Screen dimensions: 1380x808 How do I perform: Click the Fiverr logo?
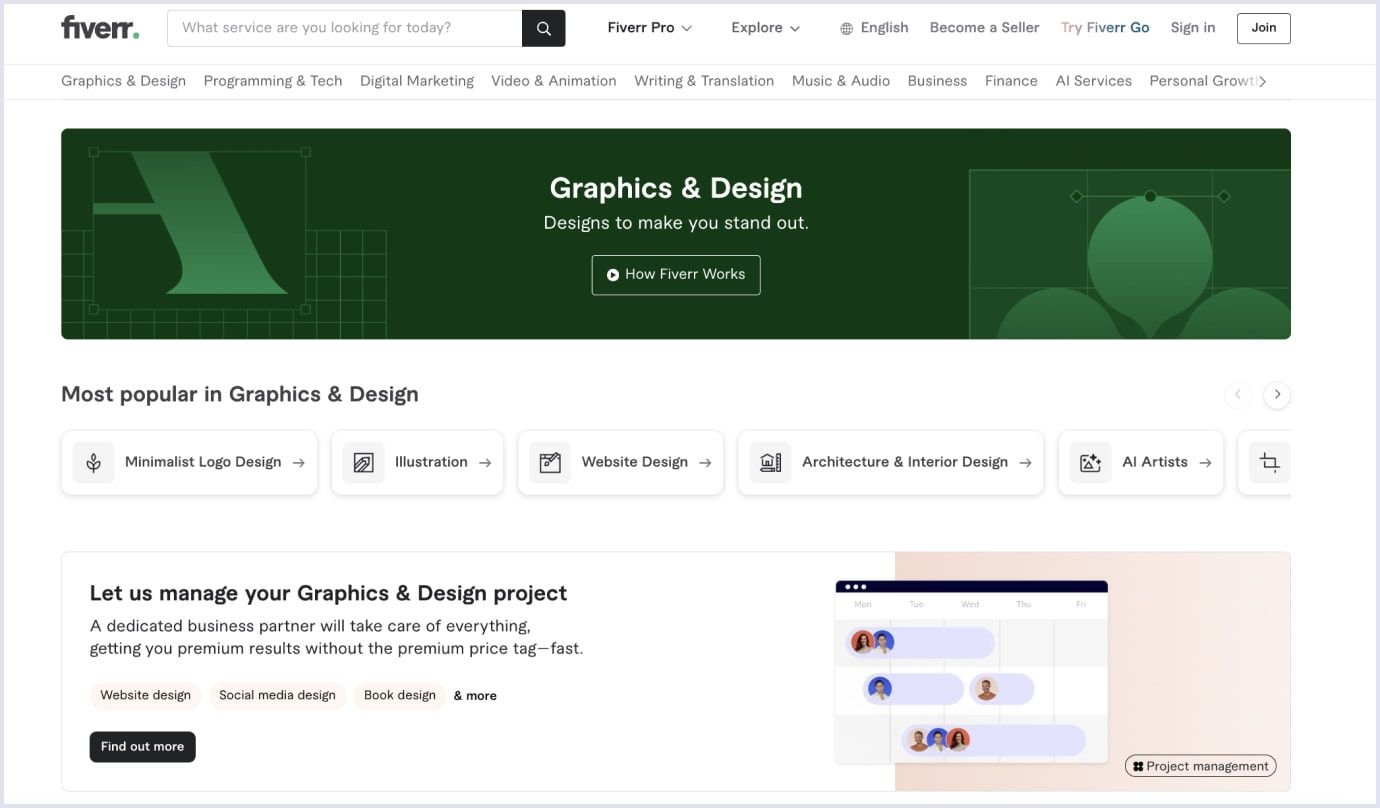point(100,28)
